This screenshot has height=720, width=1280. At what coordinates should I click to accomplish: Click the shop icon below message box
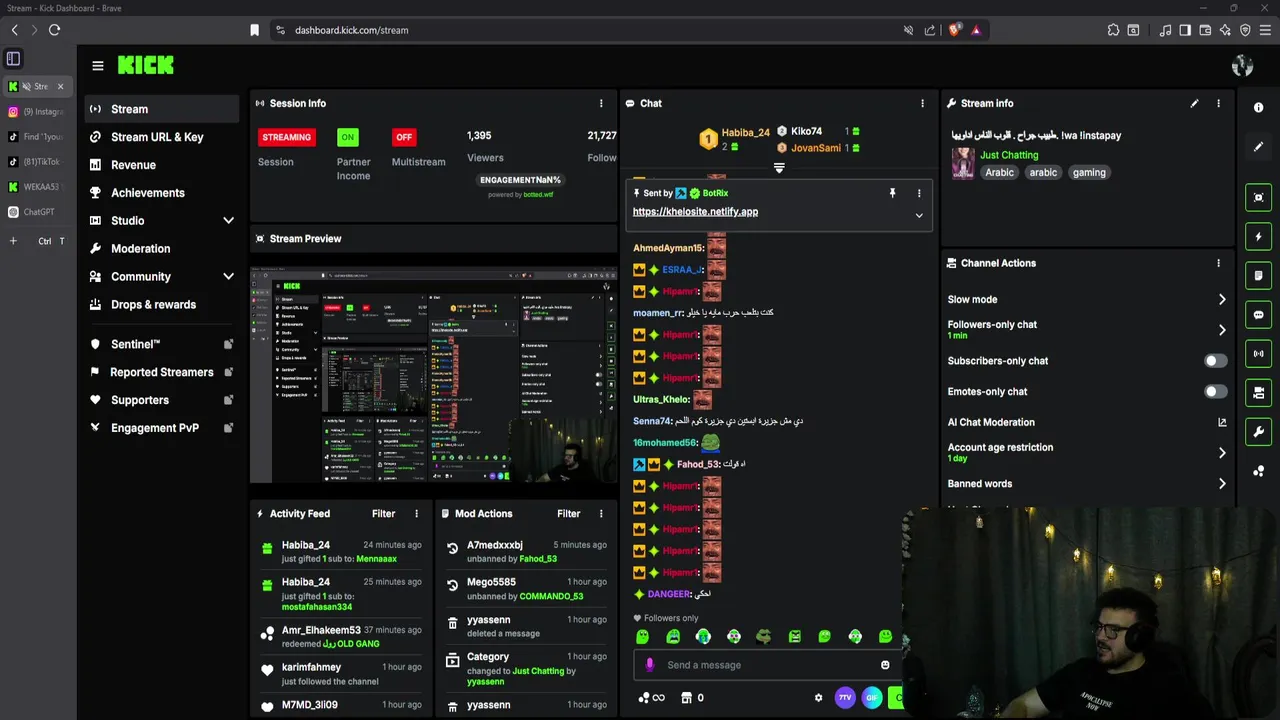pos(686,698)
